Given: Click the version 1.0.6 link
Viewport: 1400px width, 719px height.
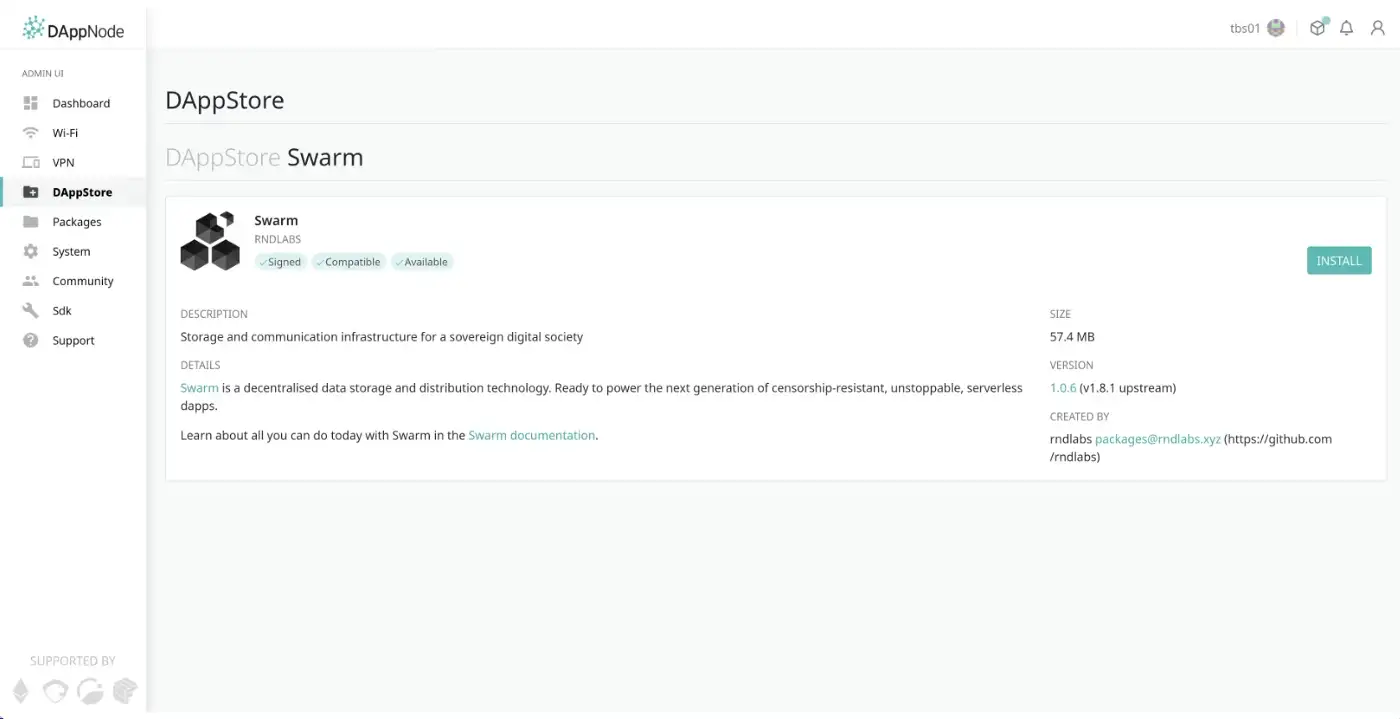Looking at the screenshot, I should click(1063, 388).
